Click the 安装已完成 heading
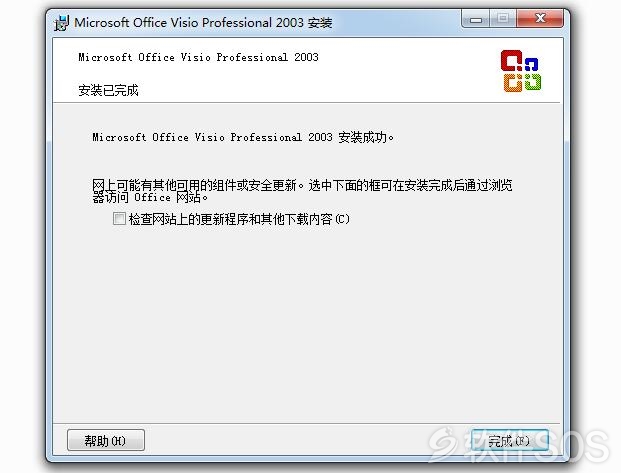 point(108,90)
